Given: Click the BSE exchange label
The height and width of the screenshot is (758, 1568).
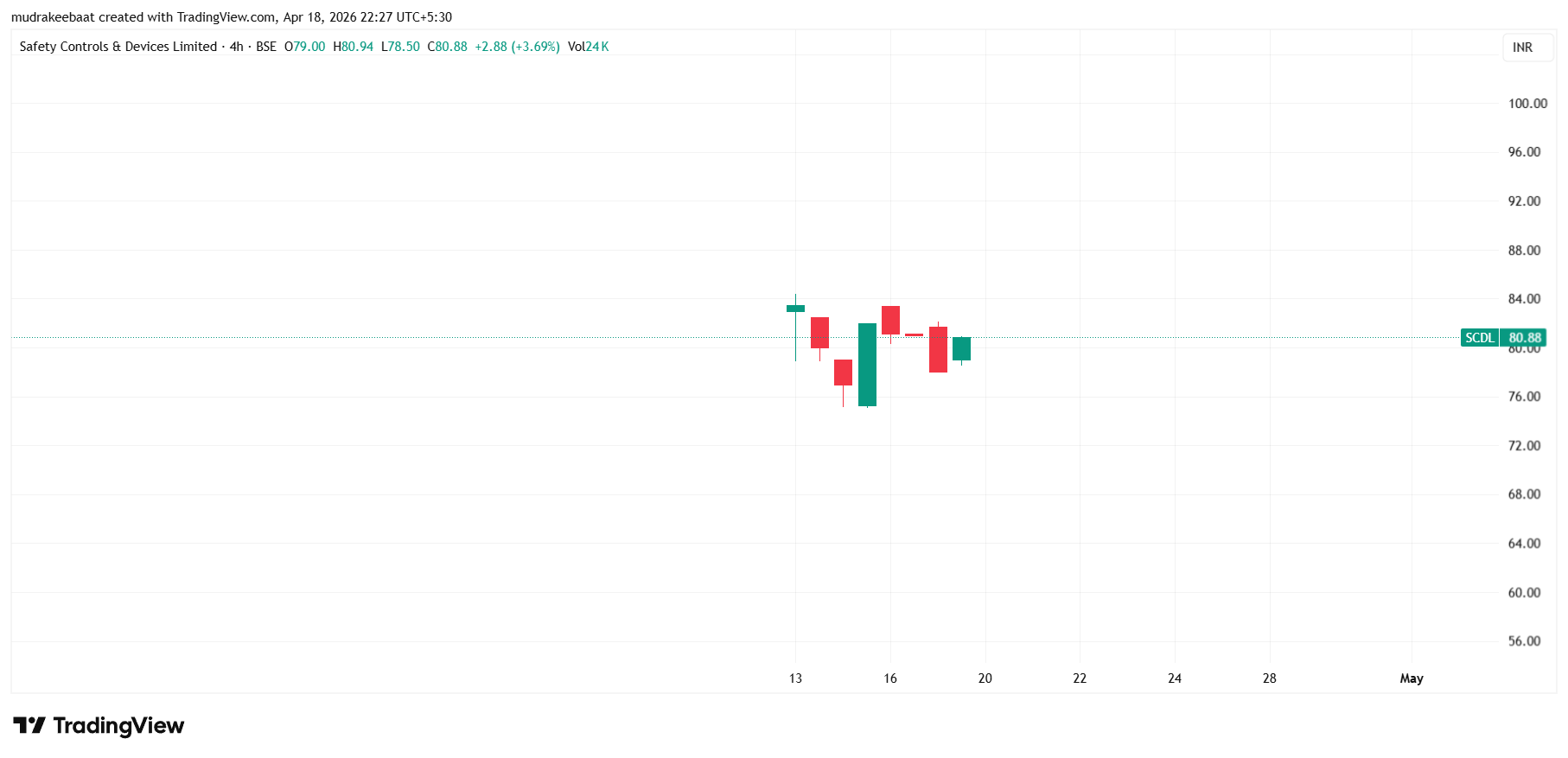Looking at the screenshot, I should 266,47.
